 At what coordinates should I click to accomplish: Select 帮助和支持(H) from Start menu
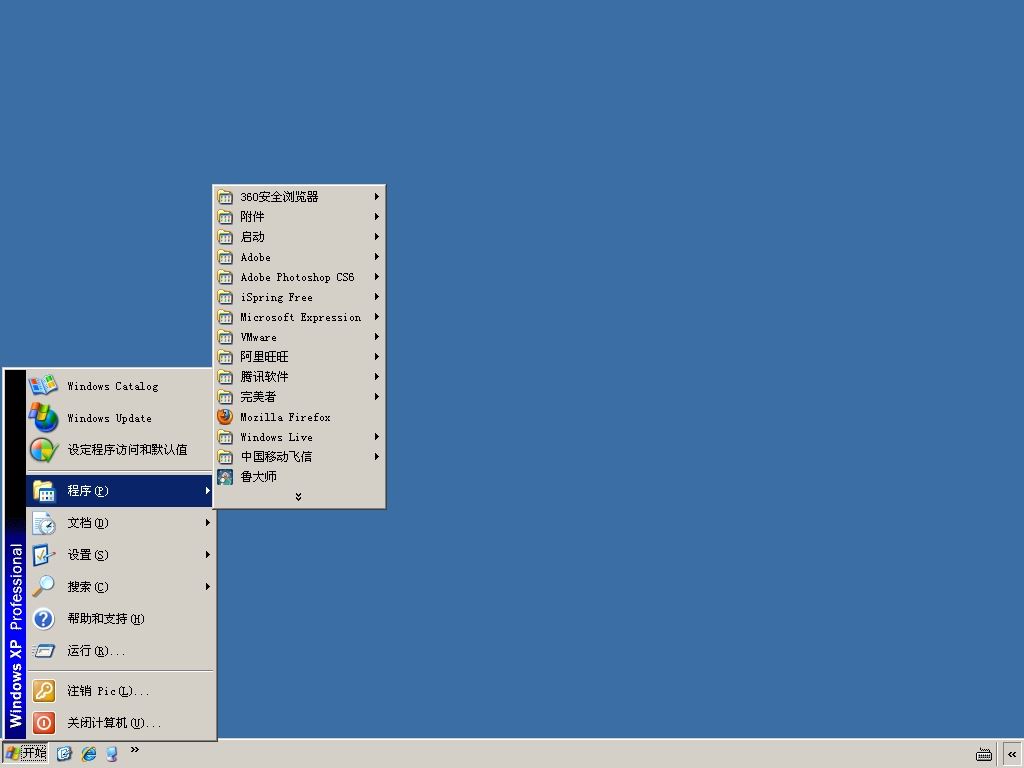pyautogui.click(x=120, y=618)
